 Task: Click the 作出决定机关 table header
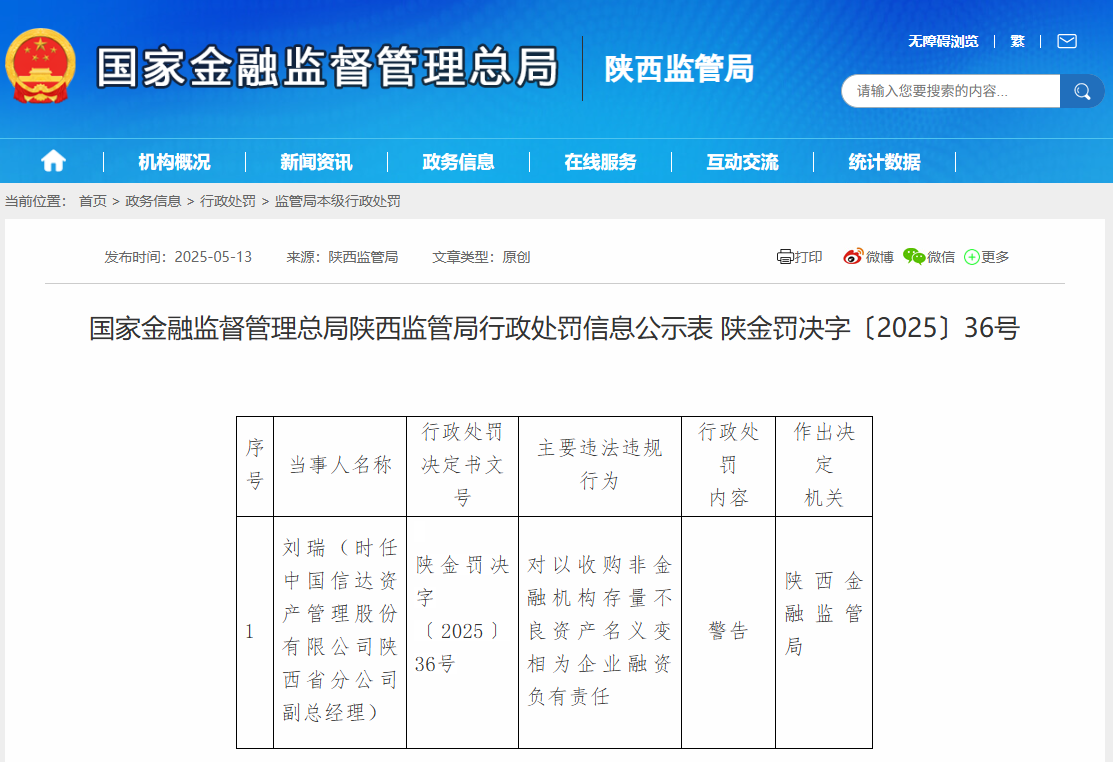(x=823, y=466)
